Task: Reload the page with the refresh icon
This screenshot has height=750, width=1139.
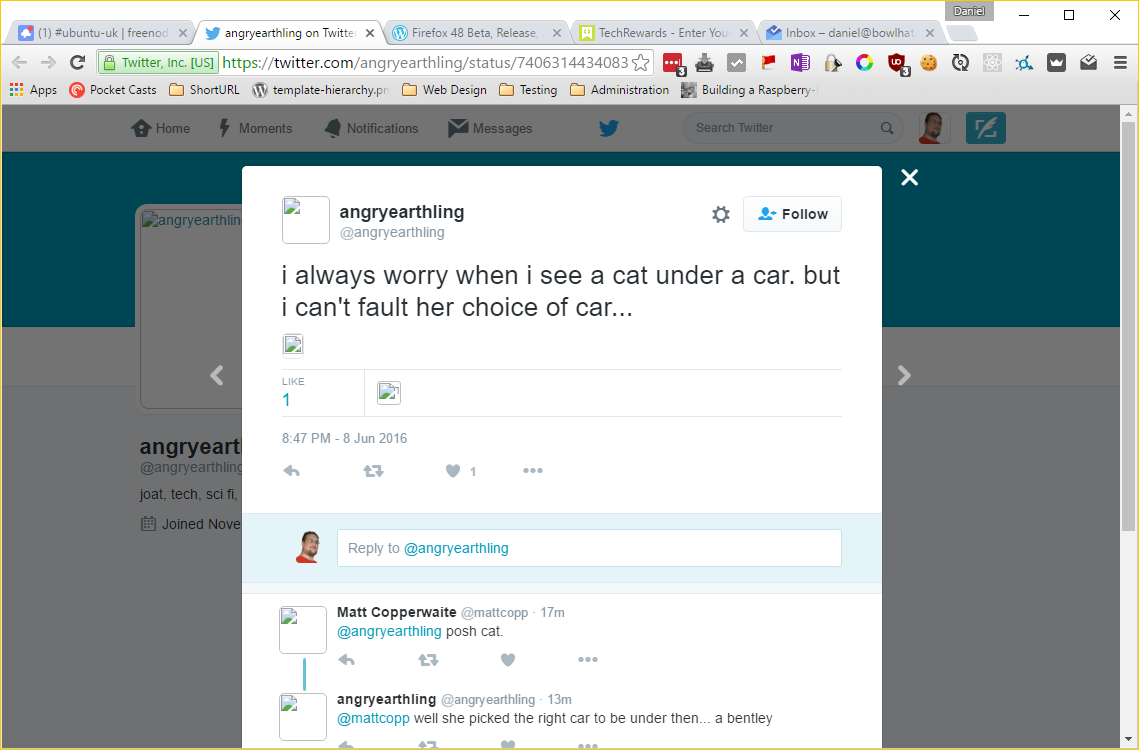Action: pyautogui.click(x=77, y=63)
